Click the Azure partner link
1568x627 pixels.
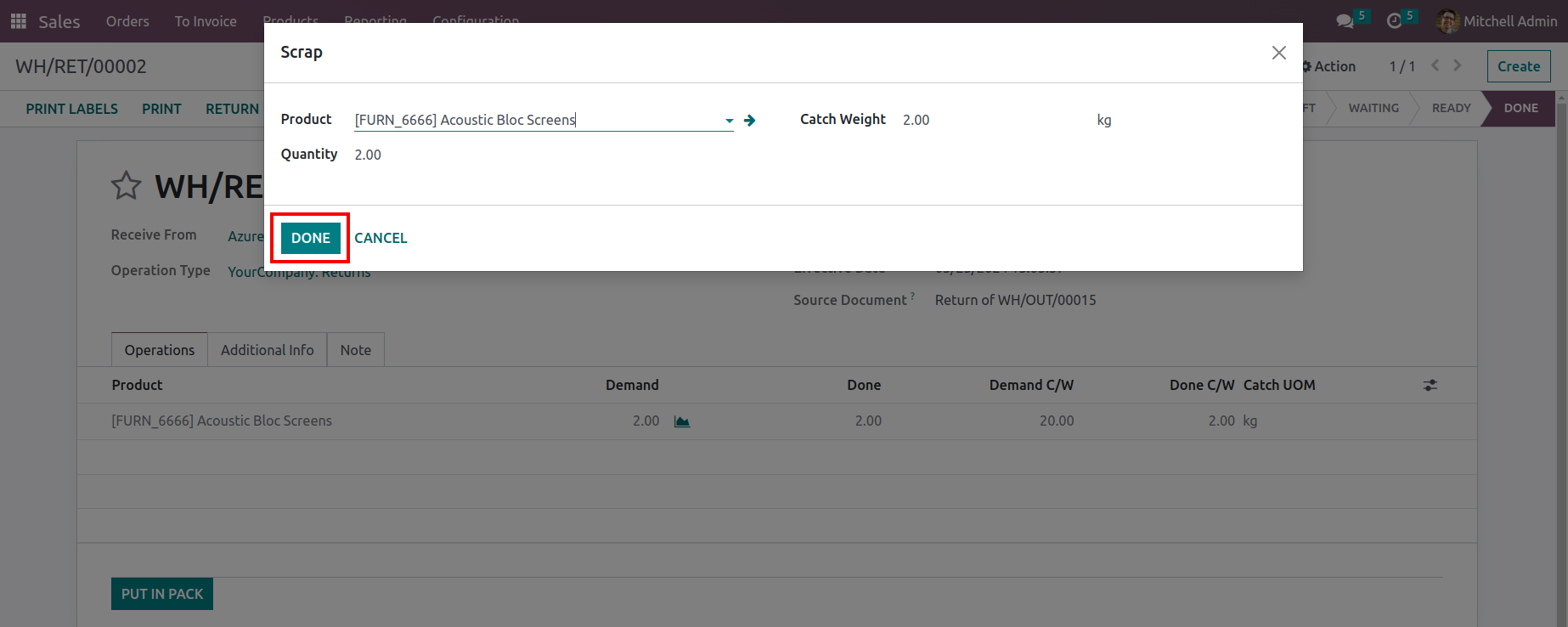pos(245,236)
